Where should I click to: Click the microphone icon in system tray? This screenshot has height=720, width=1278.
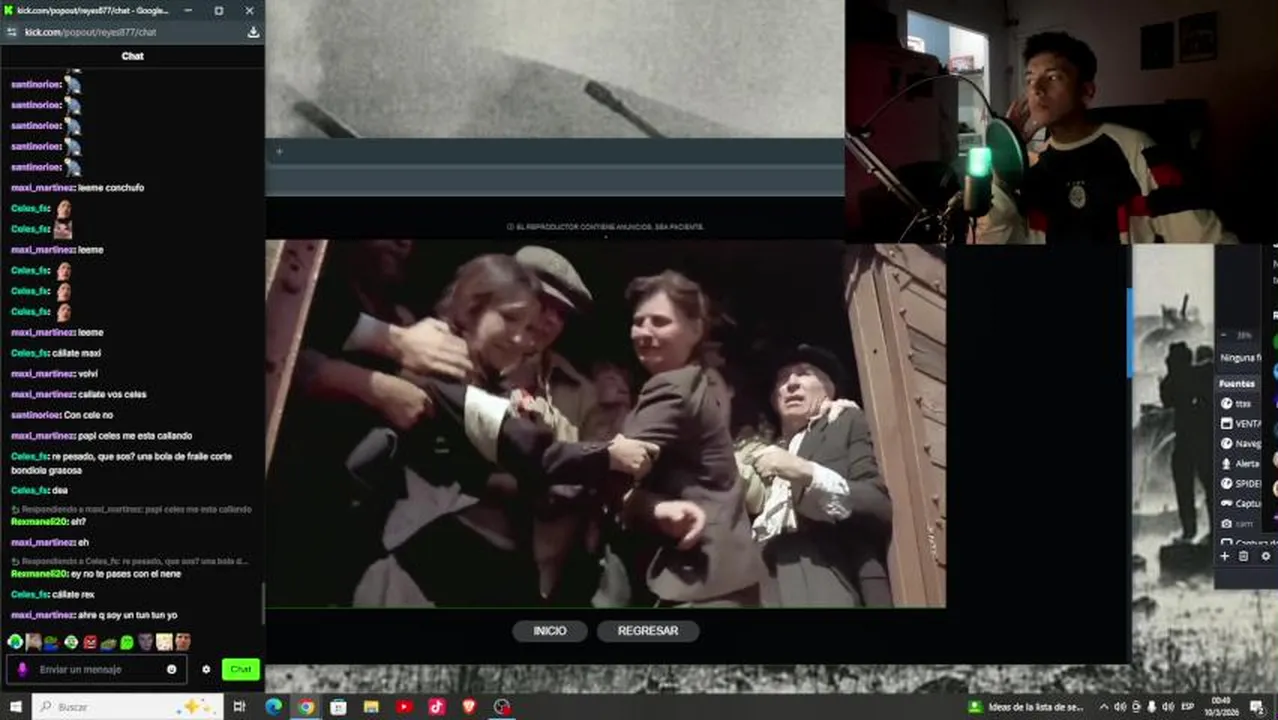[1152, 707]
